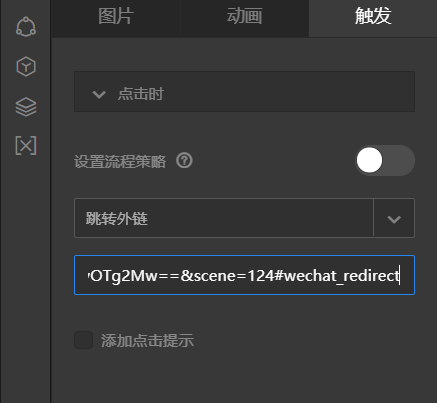Click the 点击时 trigger header text
437x403 pixels.
point(141,94)
